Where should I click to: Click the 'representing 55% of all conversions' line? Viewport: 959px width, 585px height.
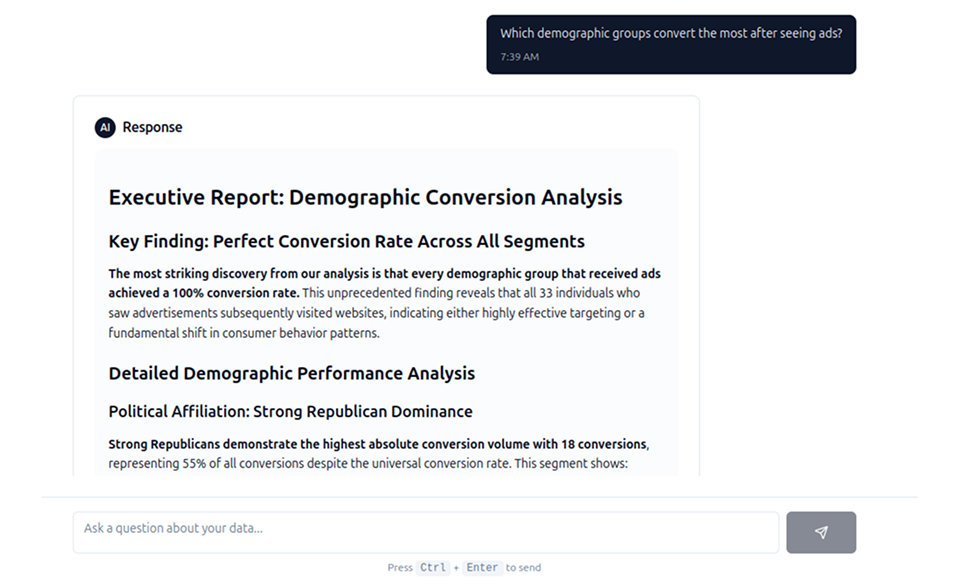(x=367, y=464)
